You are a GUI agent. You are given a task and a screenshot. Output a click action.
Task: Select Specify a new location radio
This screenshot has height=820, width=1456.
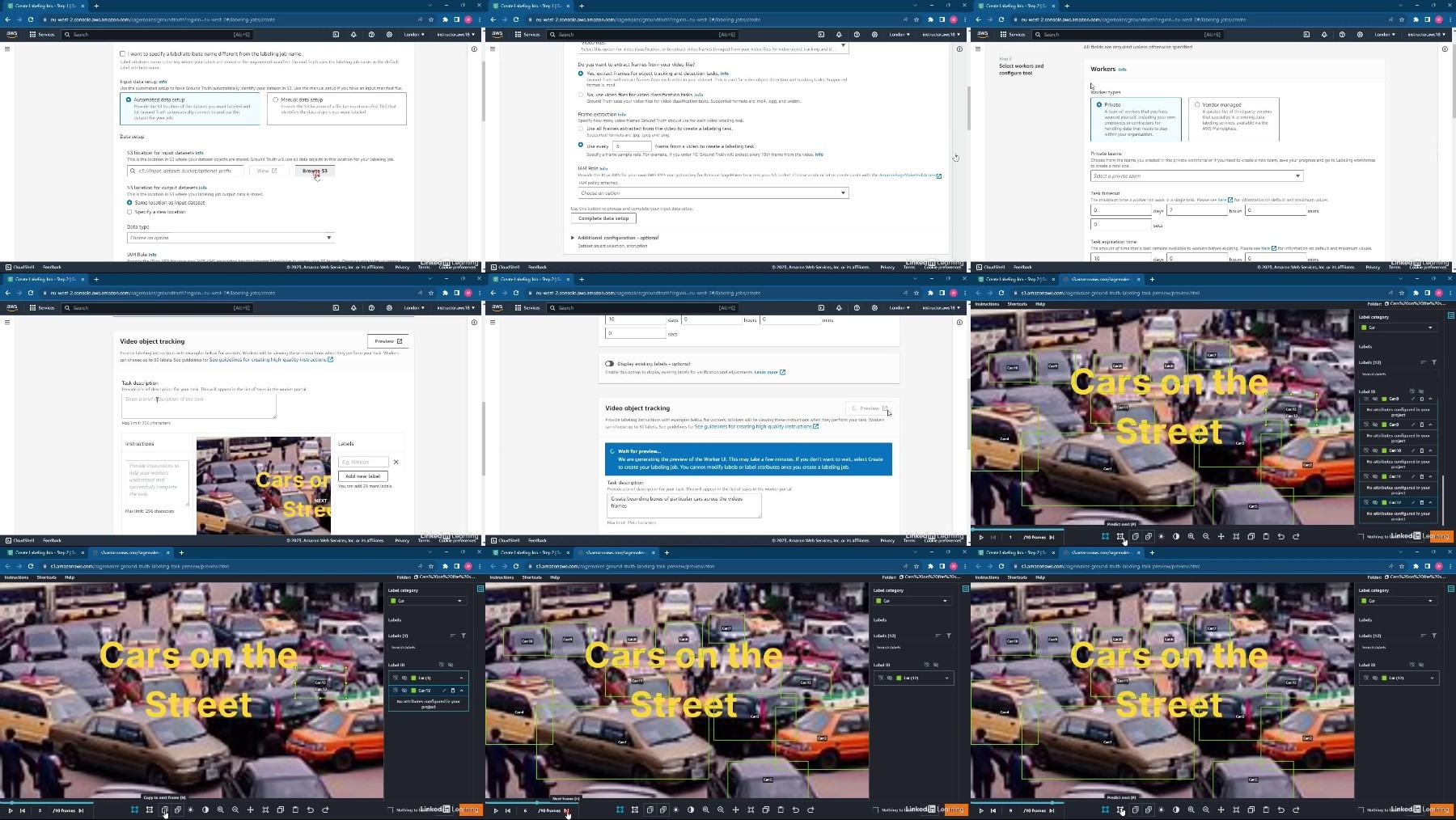pos(129,212)
